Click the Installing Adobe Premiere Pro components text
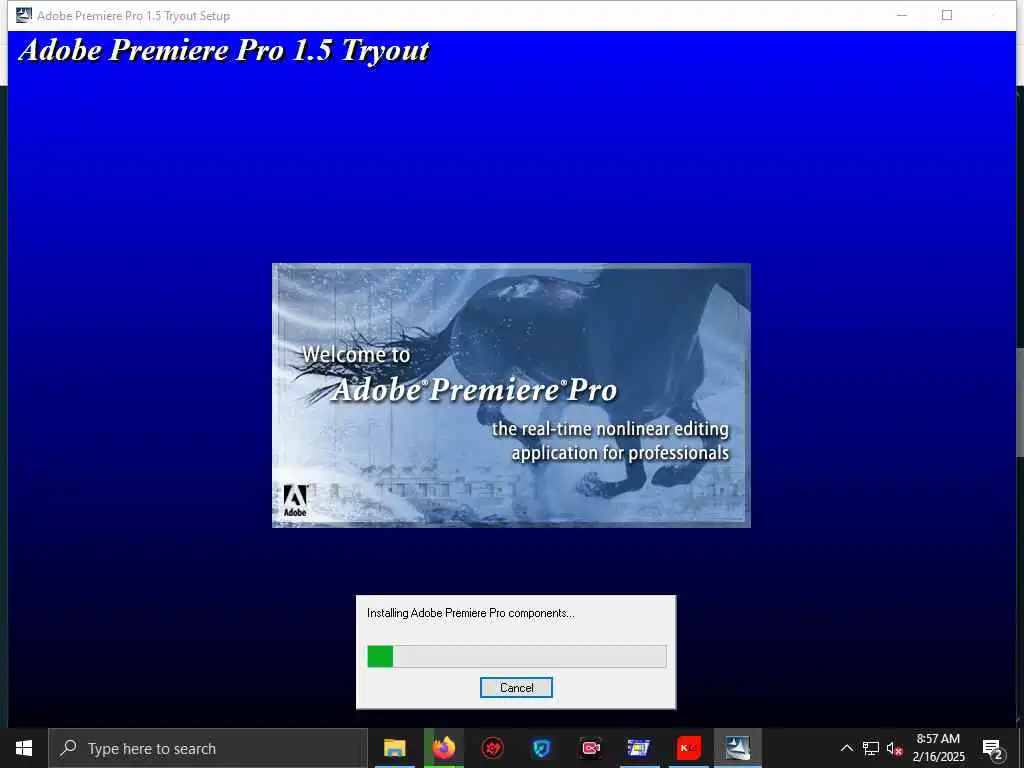Screen dimensions: 1024x768 click(x=470, y=613)
